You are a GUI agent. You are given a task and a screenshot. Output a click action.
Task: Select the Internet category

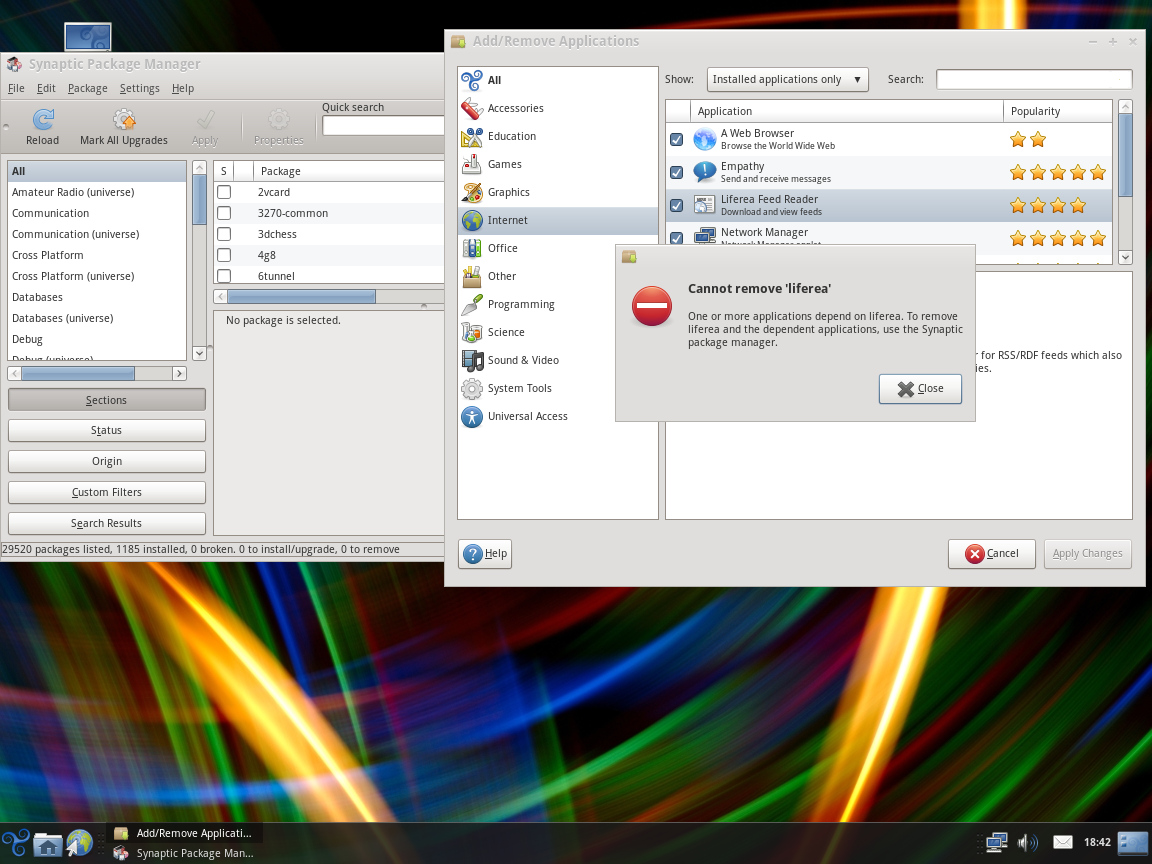[558, 220]
